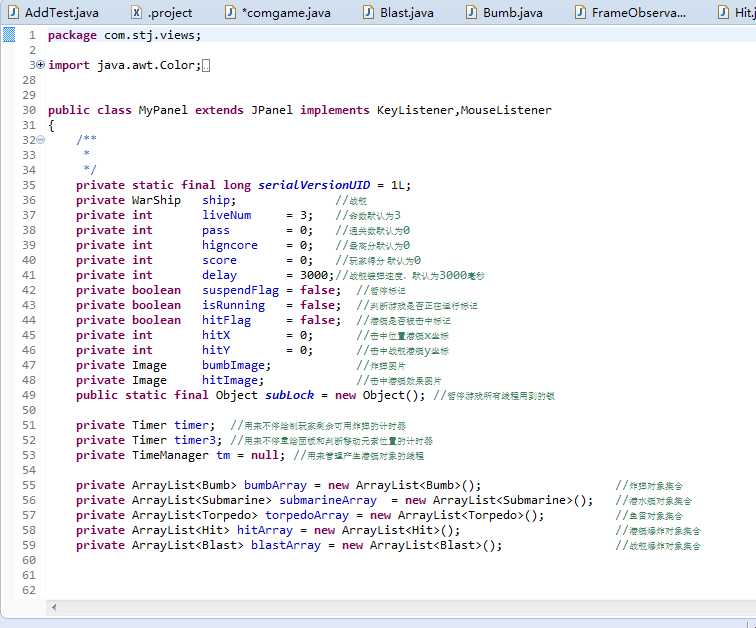756x628 pixels.
Task: Click the TimeManager type on line 53
Action: pyautogui.click(x=170, y=455)
